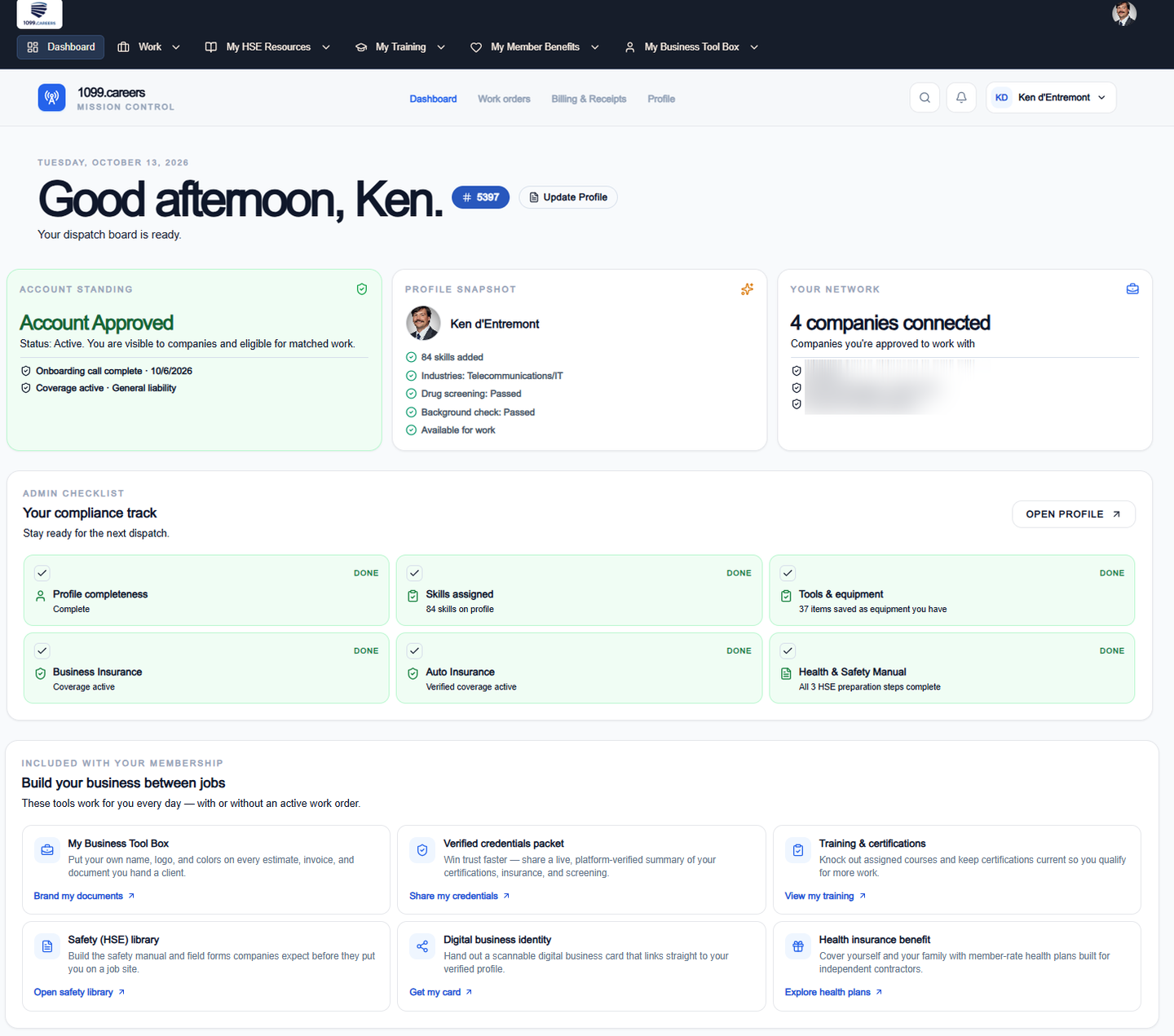This screenshot has height=1036, width=1174.
Task: Click the Business Insurance shield icon
Action: click(x=41, y=673)
